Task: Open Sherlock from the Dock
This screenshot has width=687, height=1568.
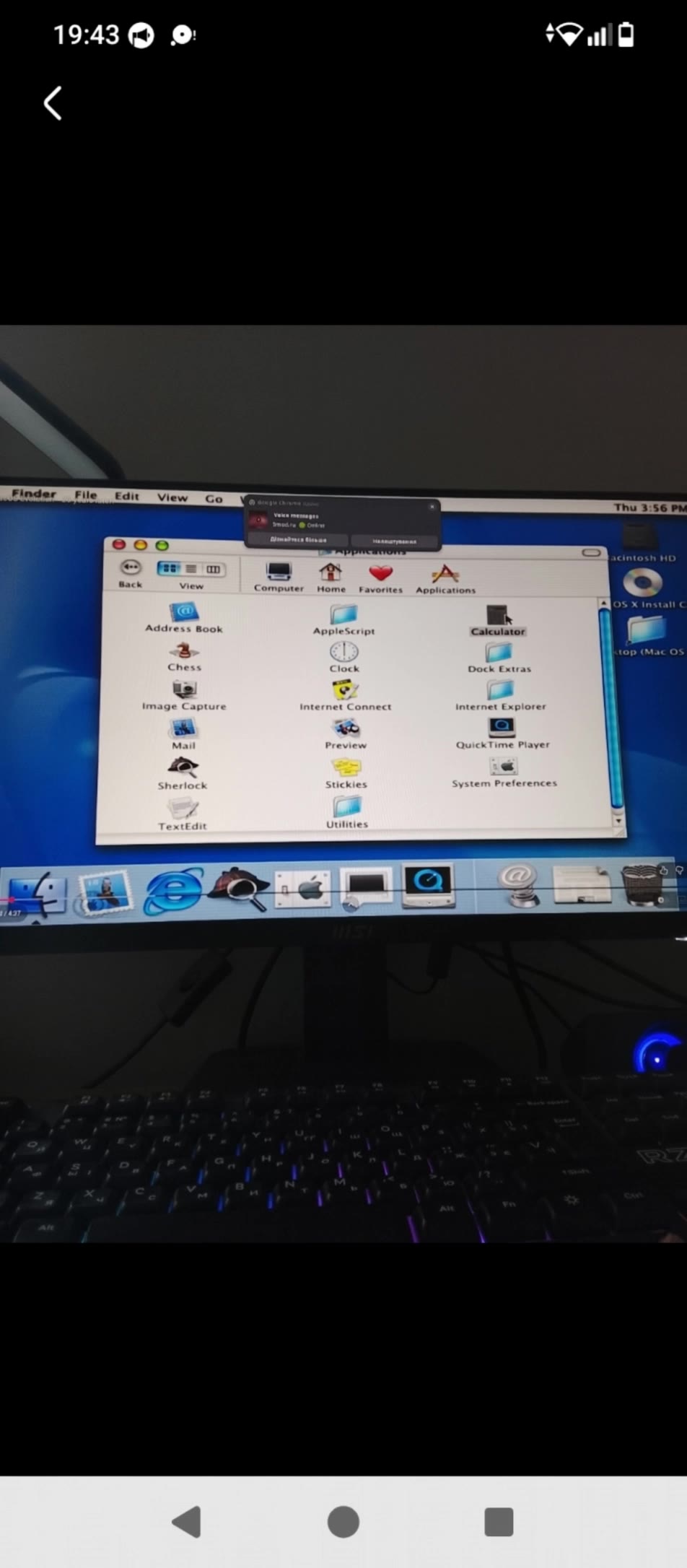Action: point(237,888)
